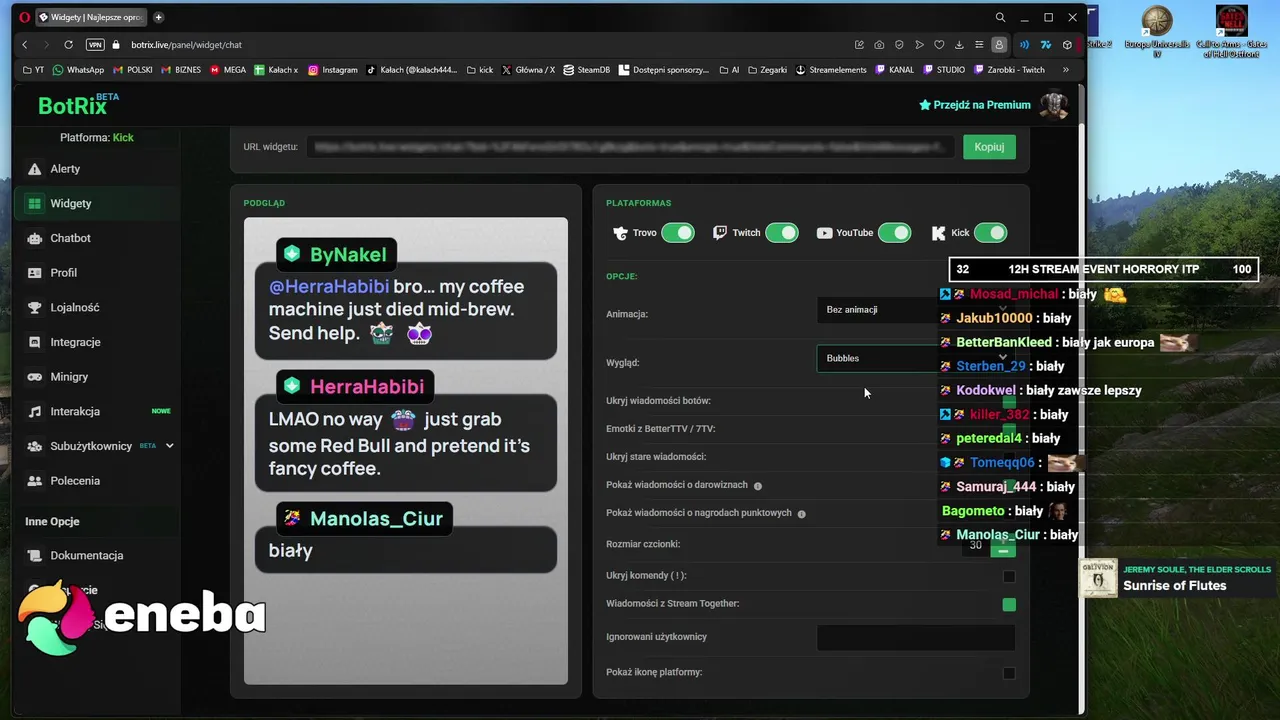Open the WhatsApp bookmark
The image size is (1280, 720).
coord(78,70)
